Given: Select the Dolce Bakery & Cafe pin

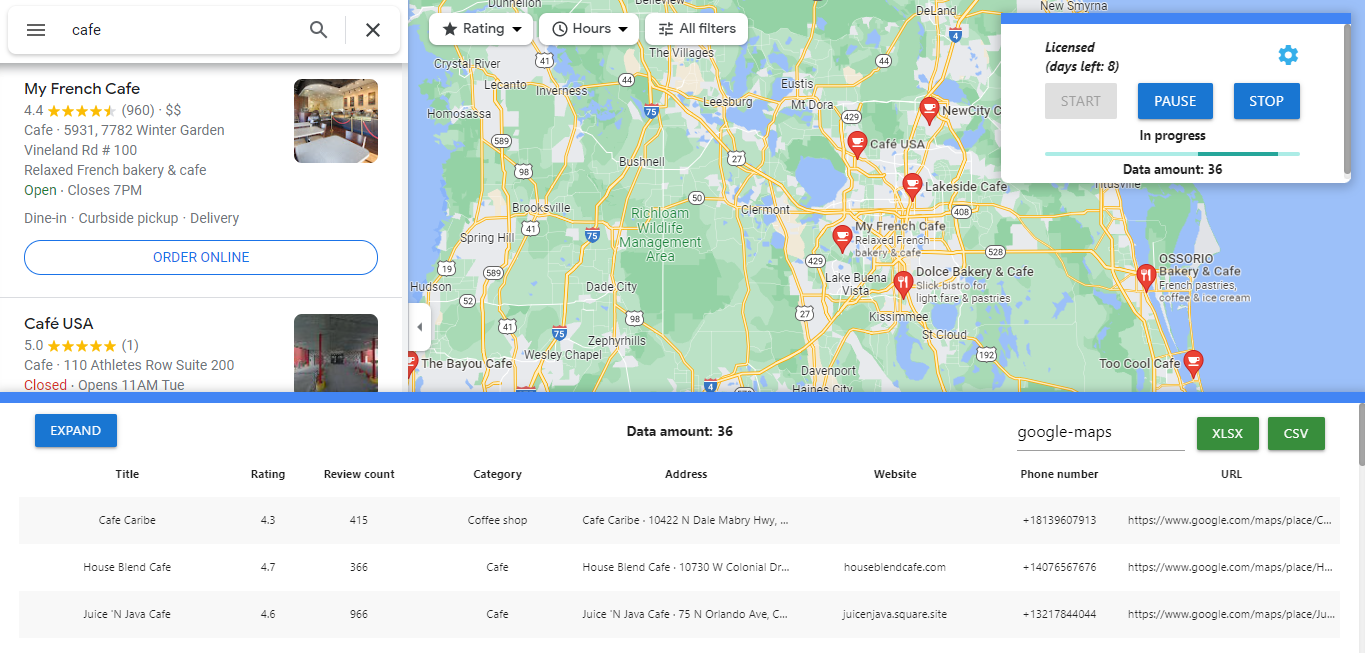Looking at the screenshot, I should tap(903, 285).
